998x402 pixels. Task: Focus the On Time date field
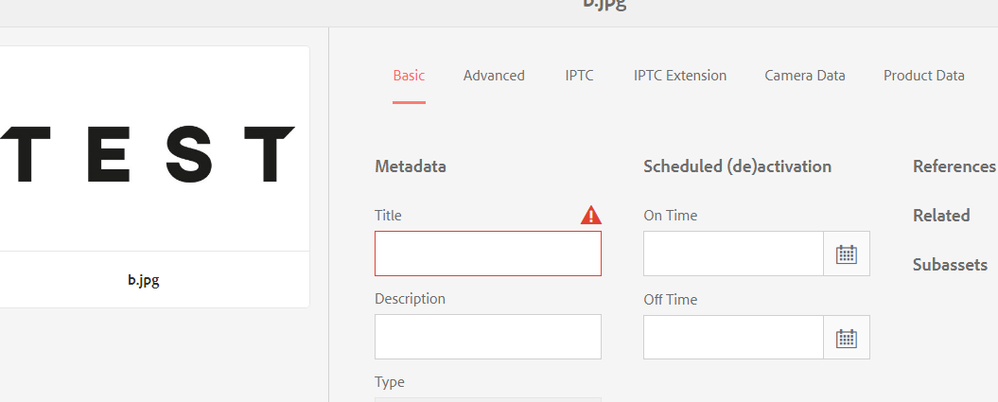[x=733, y=254]
